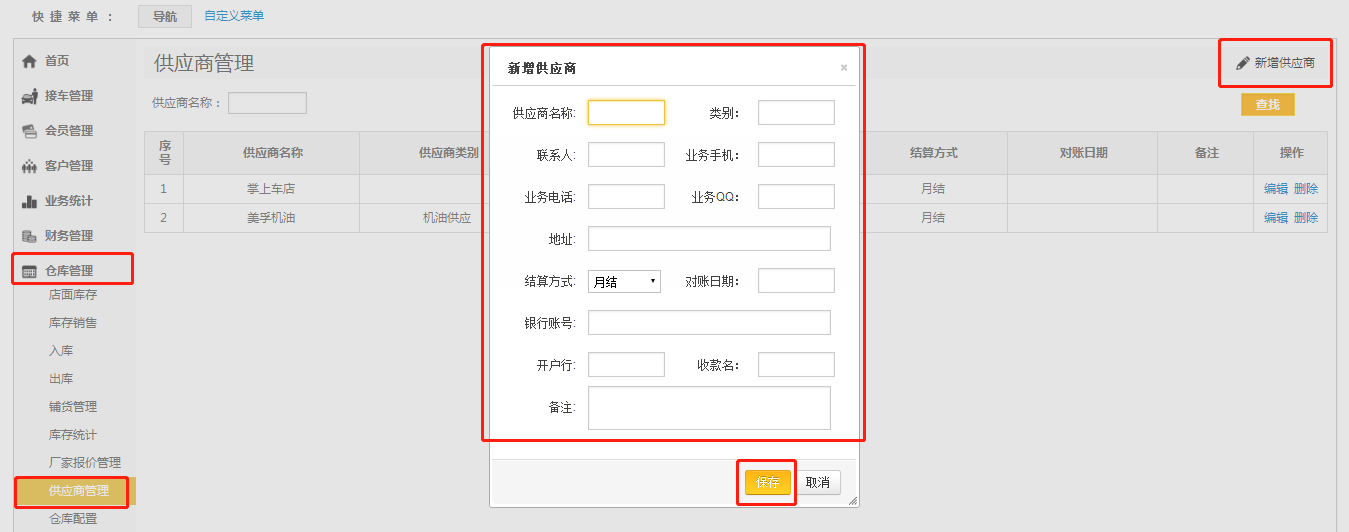Click the 自定义菜单 link at the top

[234, 16]
